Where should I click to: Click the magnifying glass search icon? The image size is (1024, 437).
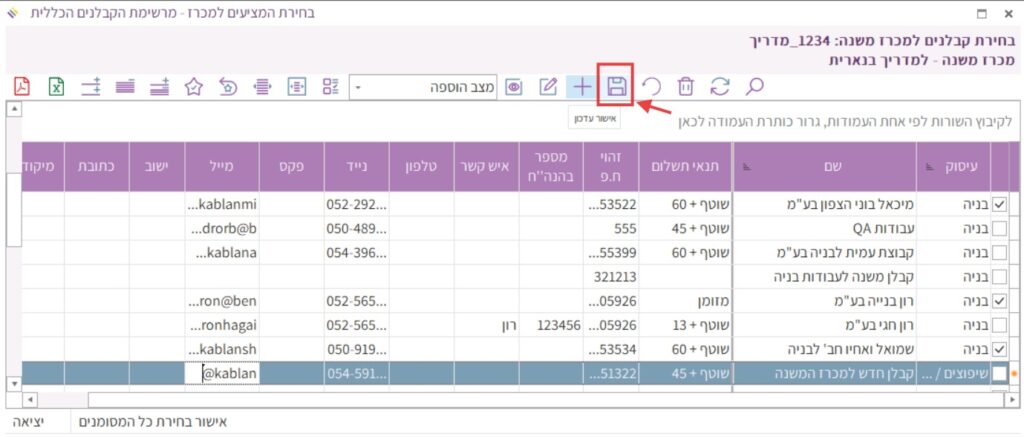[x=755, y=86]
